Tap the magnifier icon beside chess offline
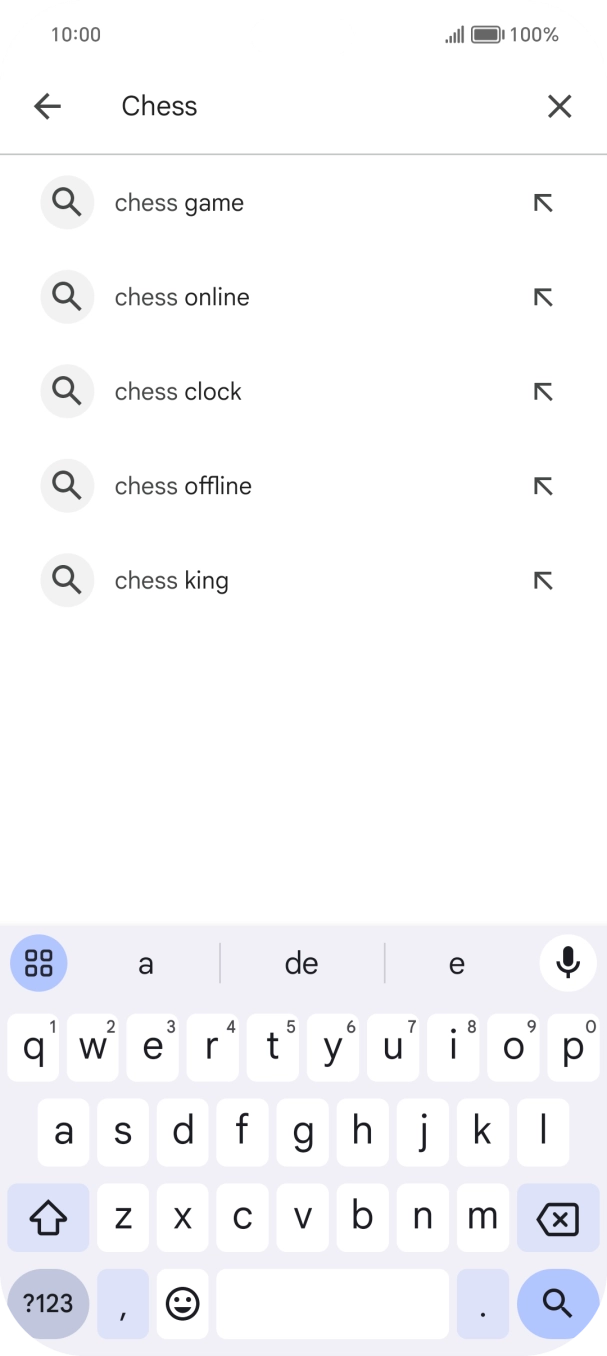Image resolution: width=607 pixels, height=1356 pixels. [x=67, y=485]
